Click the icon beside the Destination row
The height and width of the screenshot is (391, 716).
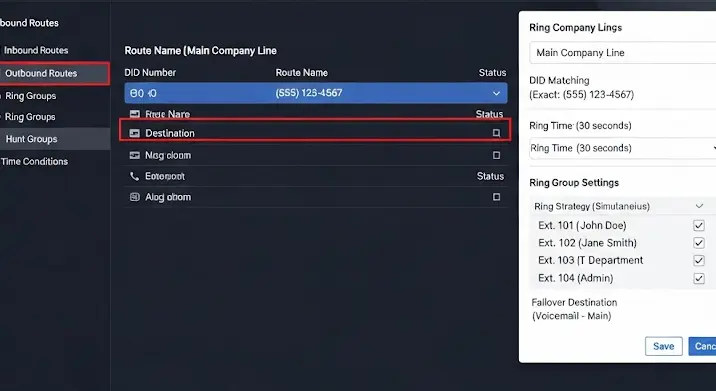click(x=134, y=133)
